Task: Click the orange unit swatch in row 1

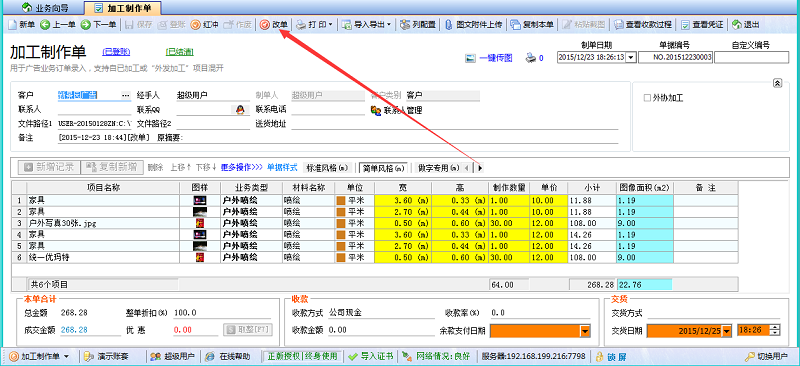Action: point(341,201)
